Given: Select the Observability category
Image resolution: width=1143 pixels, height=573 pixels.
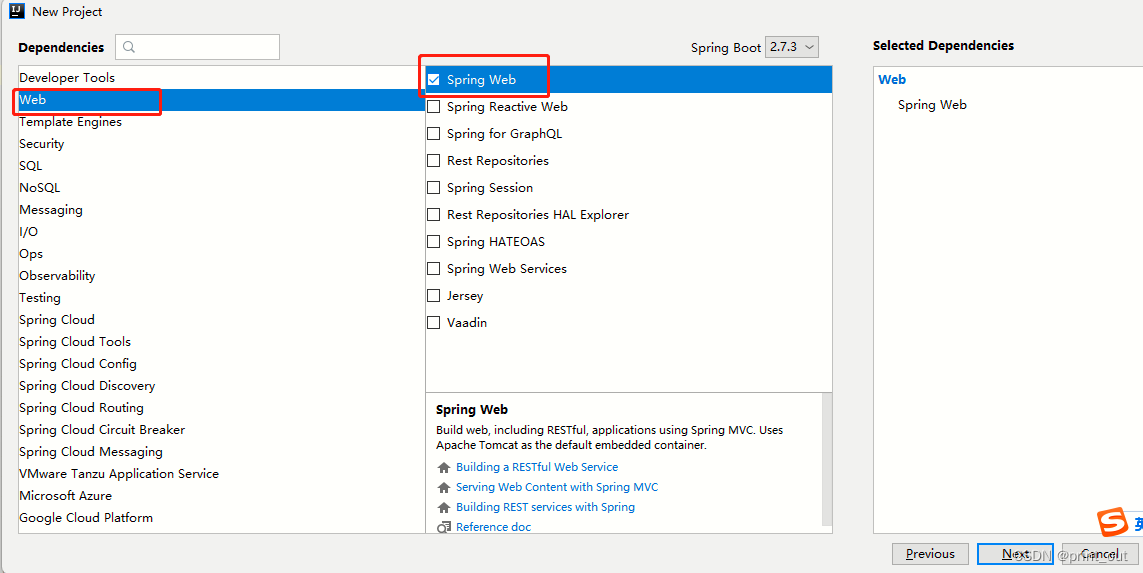Looking at the screenshot, I should (x=222, y=276).
